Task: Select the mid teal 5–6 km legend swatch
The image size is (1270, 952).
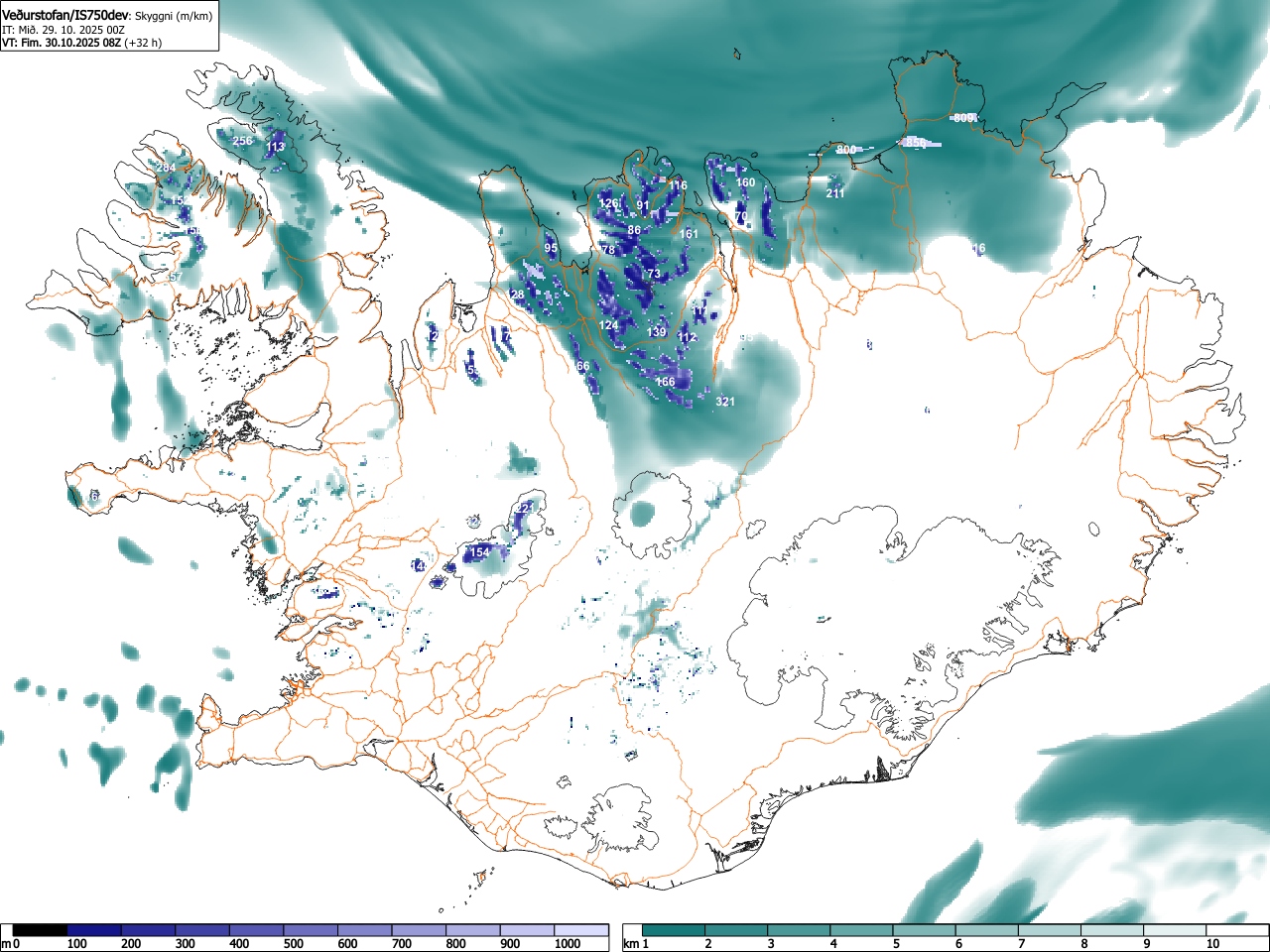Action: click(925, 930)
